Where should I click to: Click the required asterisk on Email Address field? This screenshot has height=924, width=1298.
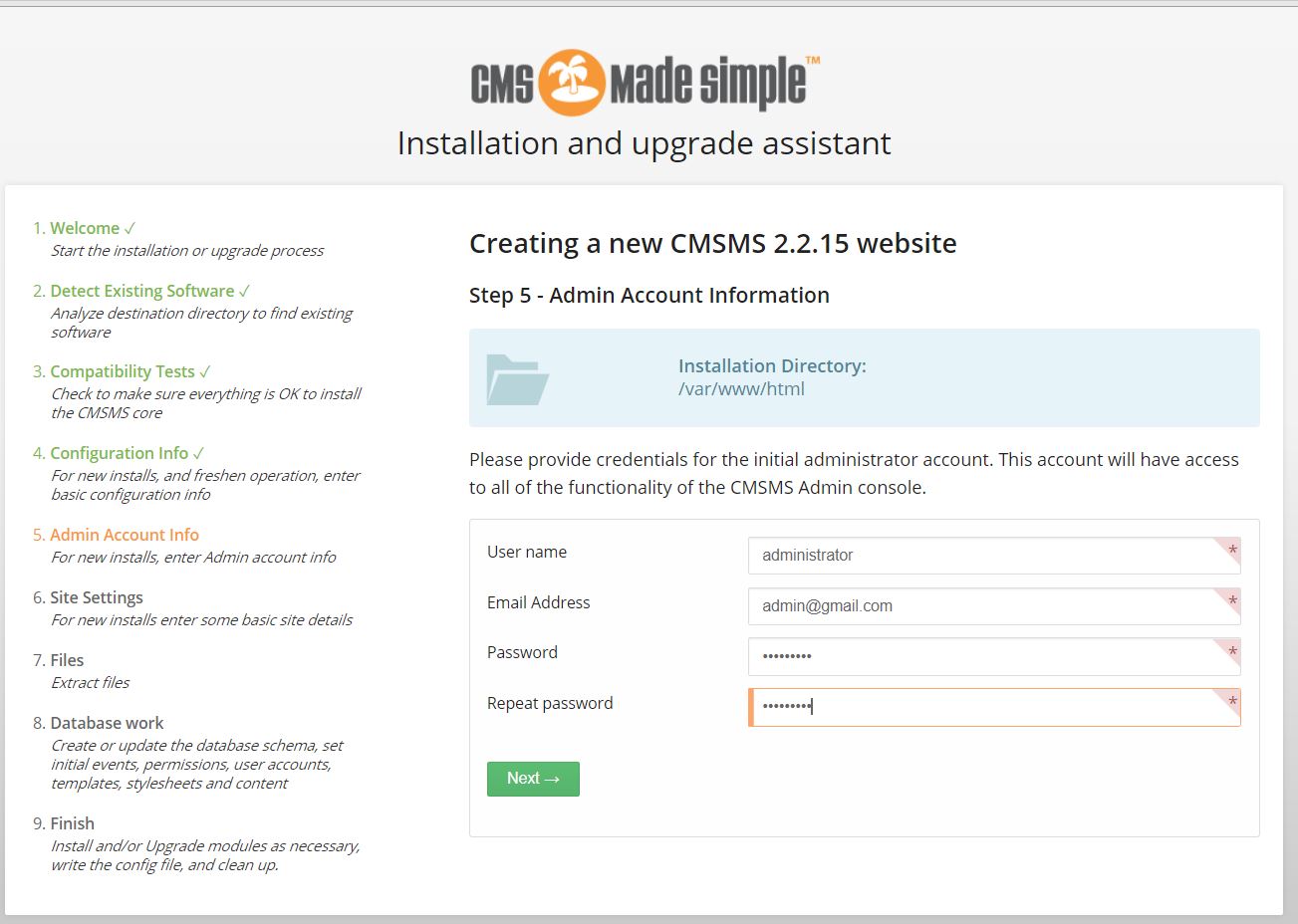(x=1232, y=601)
